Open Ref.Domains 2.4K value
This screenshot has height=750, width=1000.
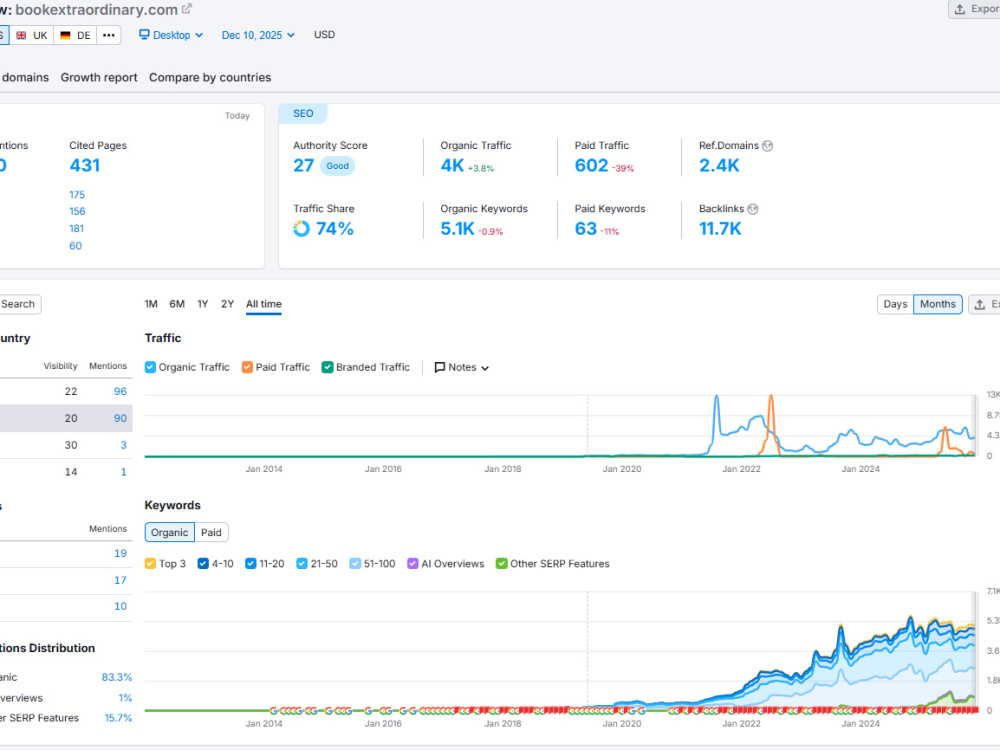click(x=719, y=166)
